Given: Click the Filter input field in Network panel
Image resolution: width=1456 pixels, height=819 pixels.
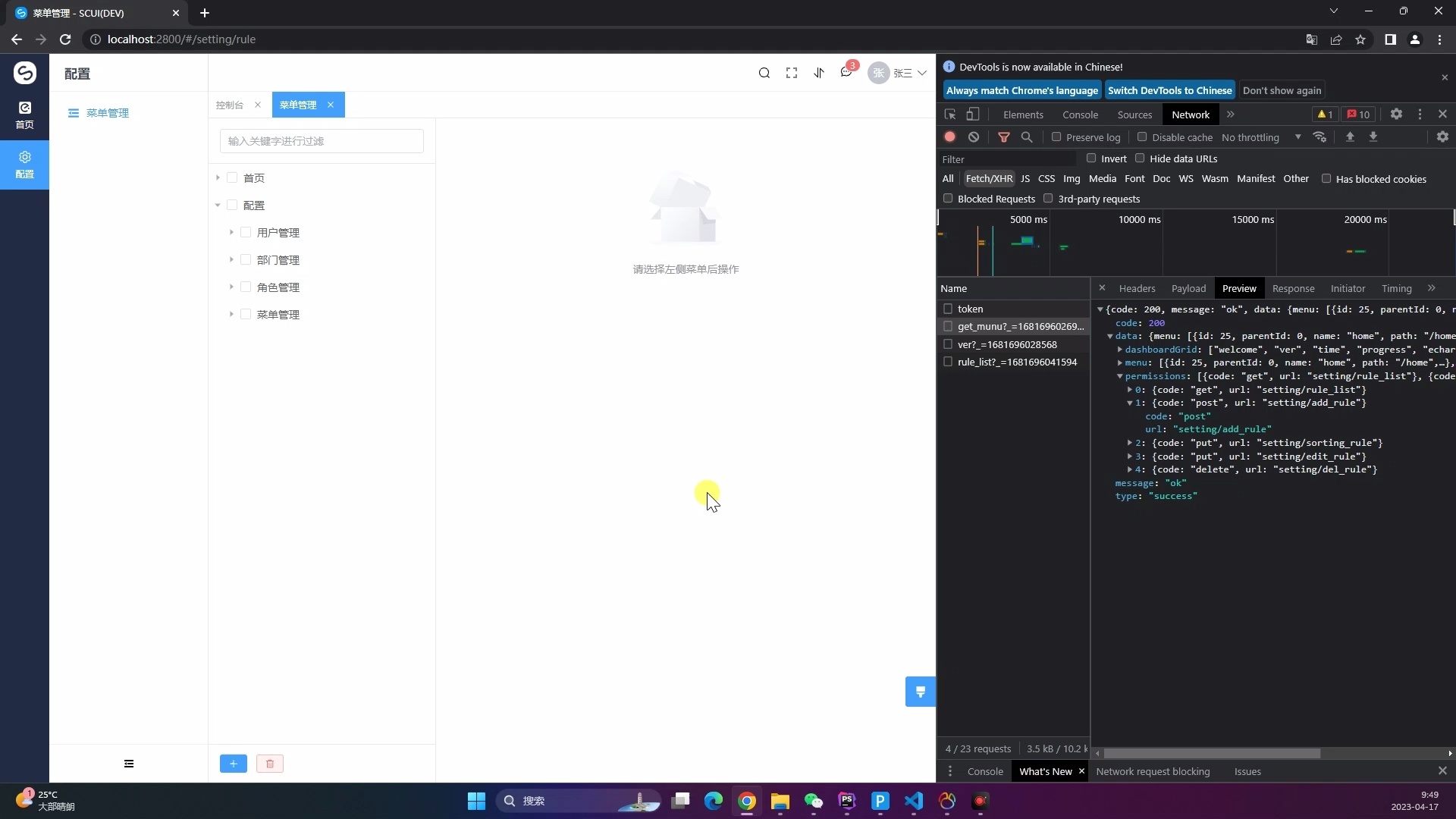Looking at the screenshot, I should (1009, 158).
